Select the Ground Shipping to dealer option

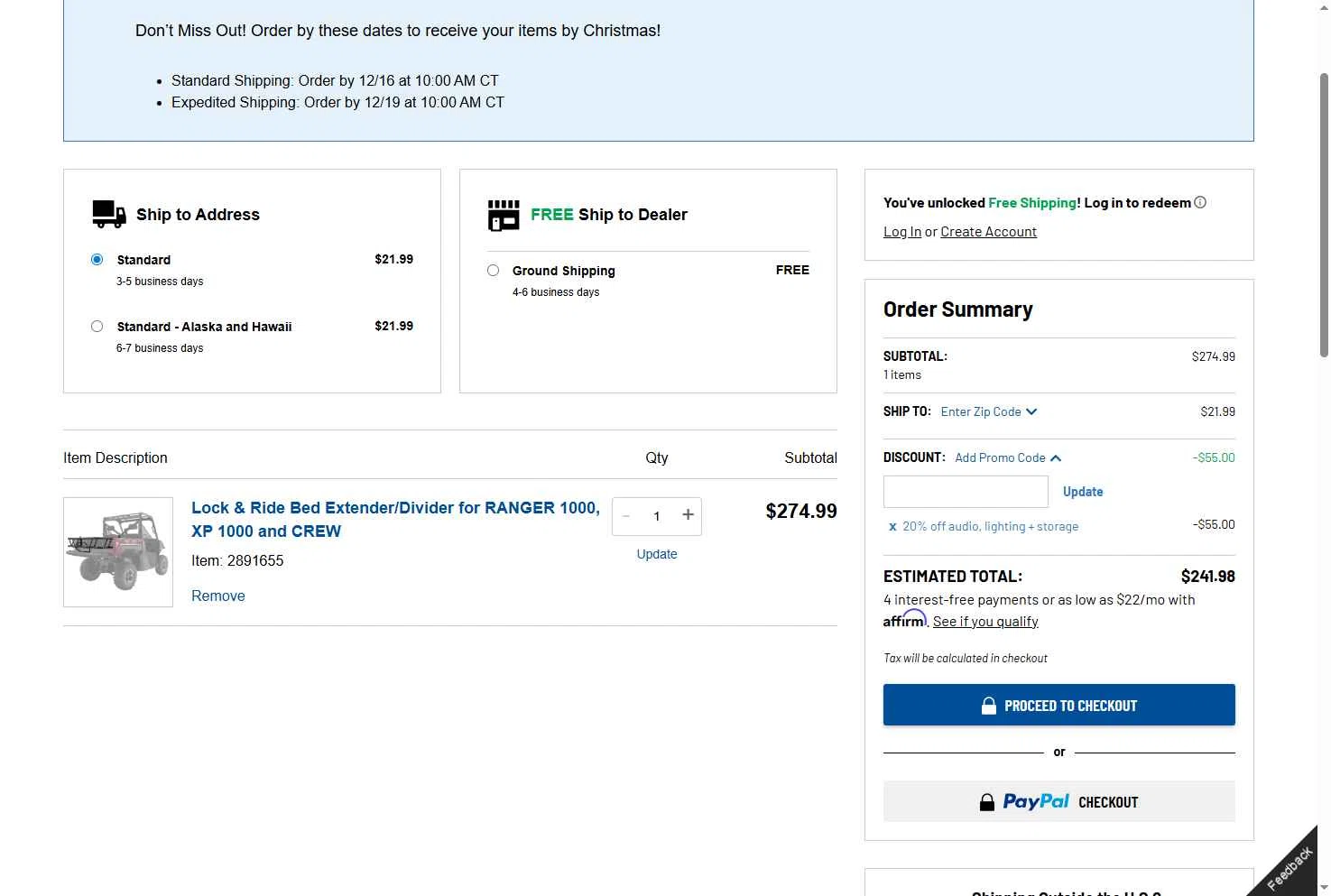point(493,270)
